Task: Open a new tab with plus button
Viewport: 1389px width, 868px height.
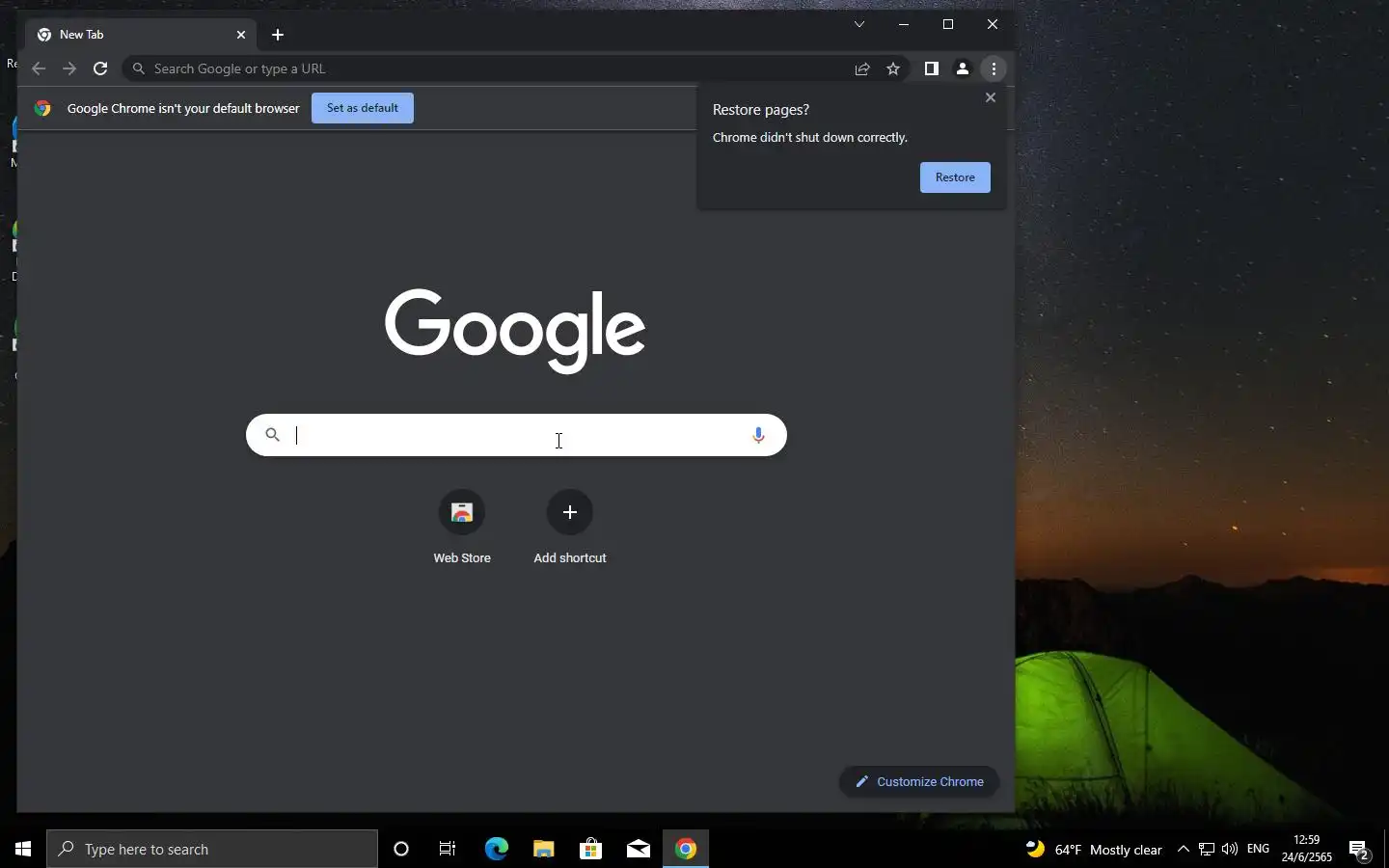Action: 278,35
